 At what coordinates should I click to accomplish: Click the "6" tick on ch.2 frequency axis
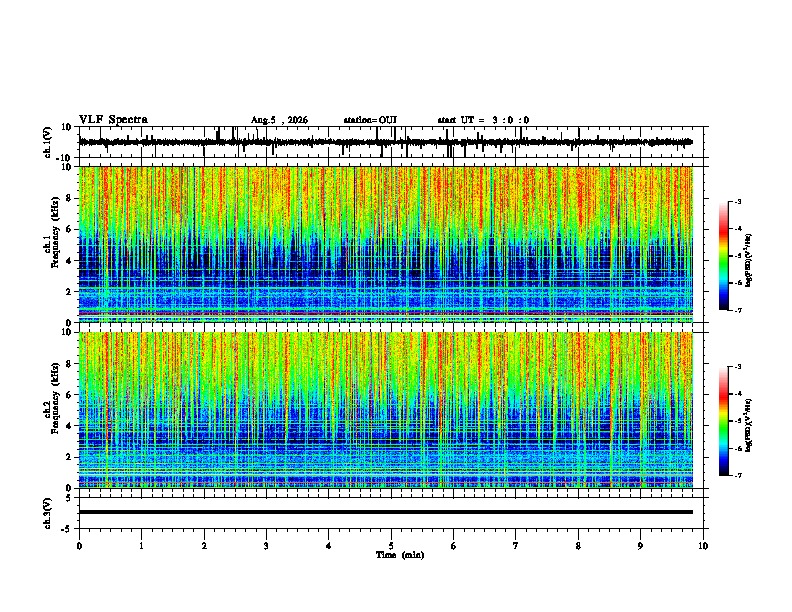[69, 395]
